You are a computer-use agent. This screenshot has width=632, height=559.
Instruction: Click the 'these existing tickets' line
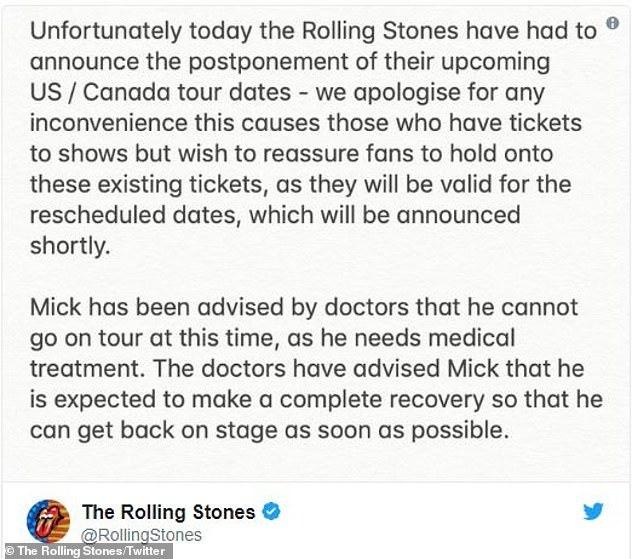tap(301, 184)
